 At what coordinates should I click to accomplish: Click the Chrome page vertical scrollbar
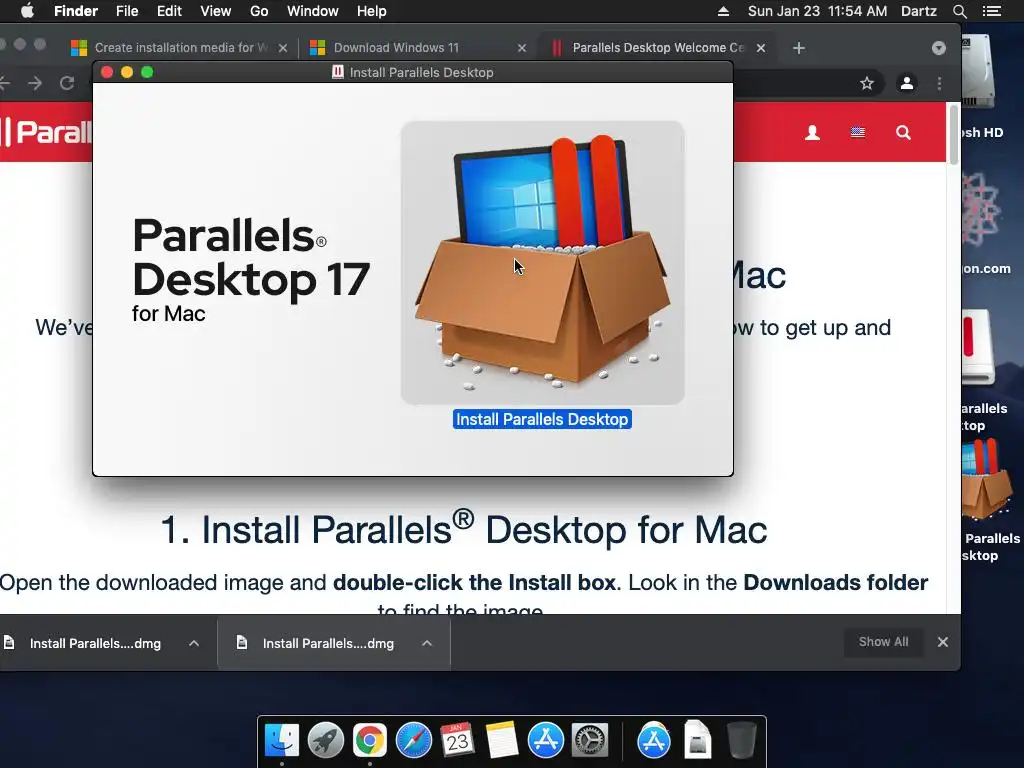953,134
